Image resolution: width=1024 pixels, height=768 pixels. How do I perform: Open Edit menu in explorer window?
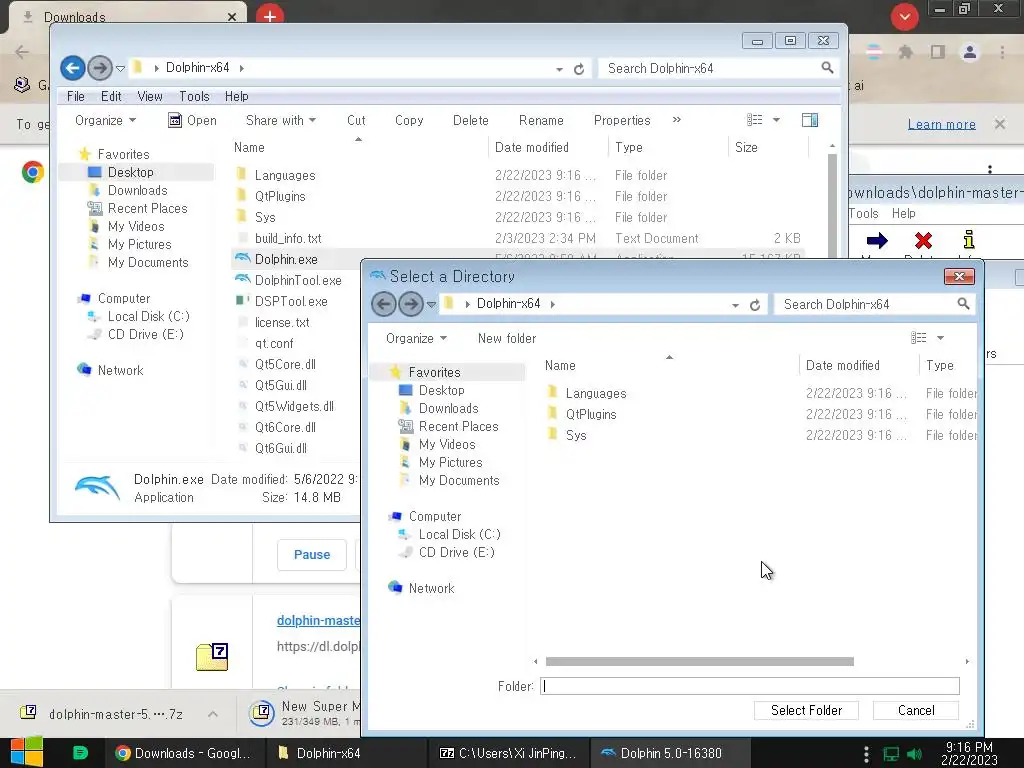[111, 96]
